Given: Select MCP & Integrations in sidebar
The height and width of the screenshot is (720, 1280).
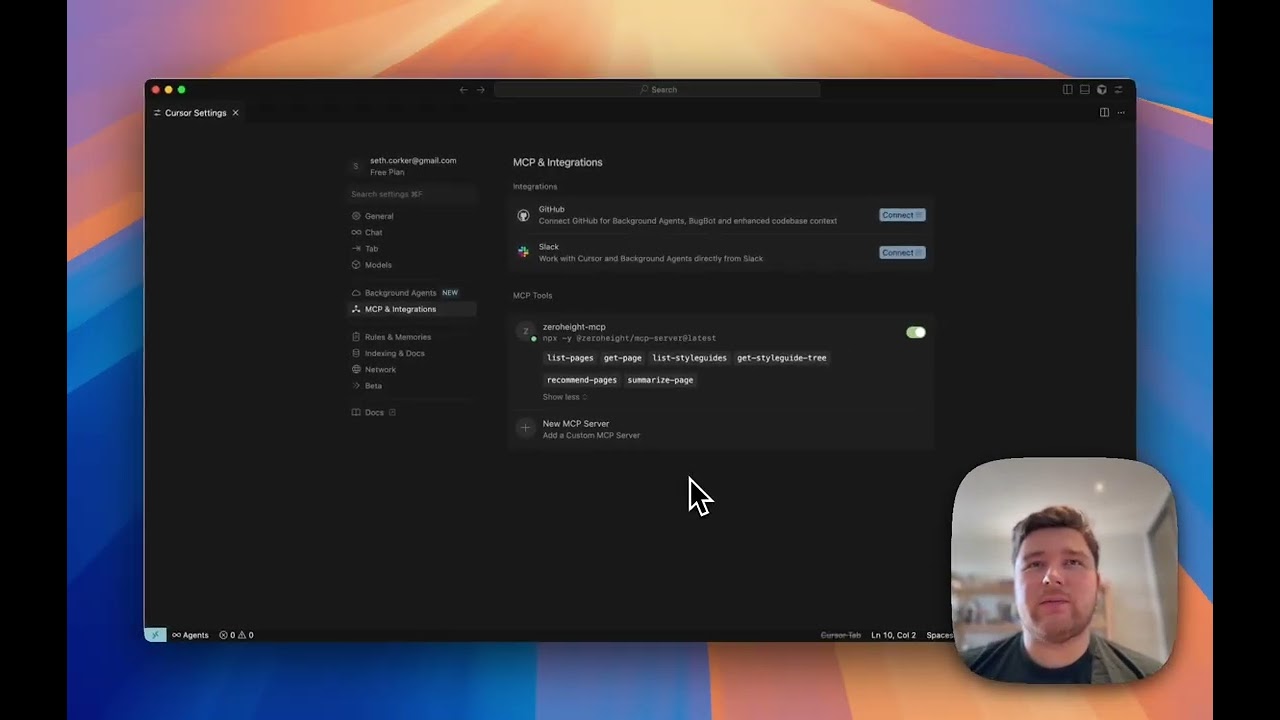Looking at the screenshot, I should [x=412, y=309].
